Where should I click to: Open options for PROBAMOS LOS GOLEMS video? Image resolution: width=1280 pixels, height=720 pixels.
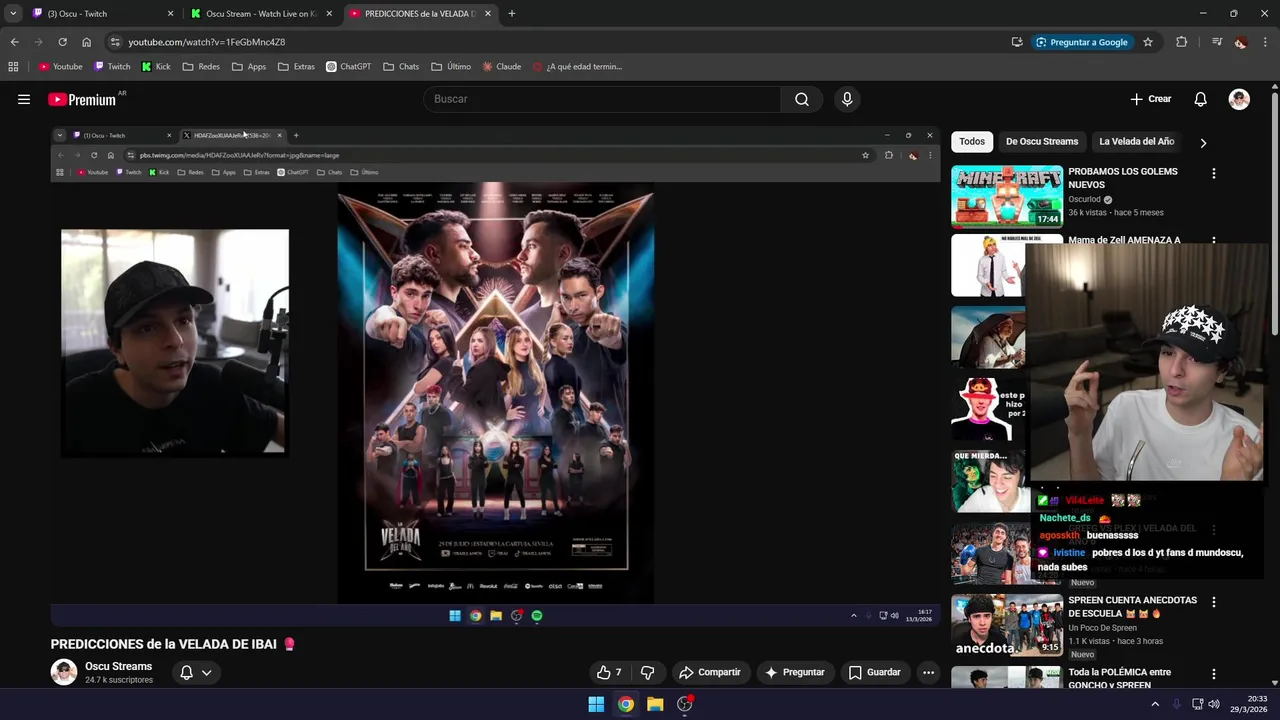pos(1213,173)
